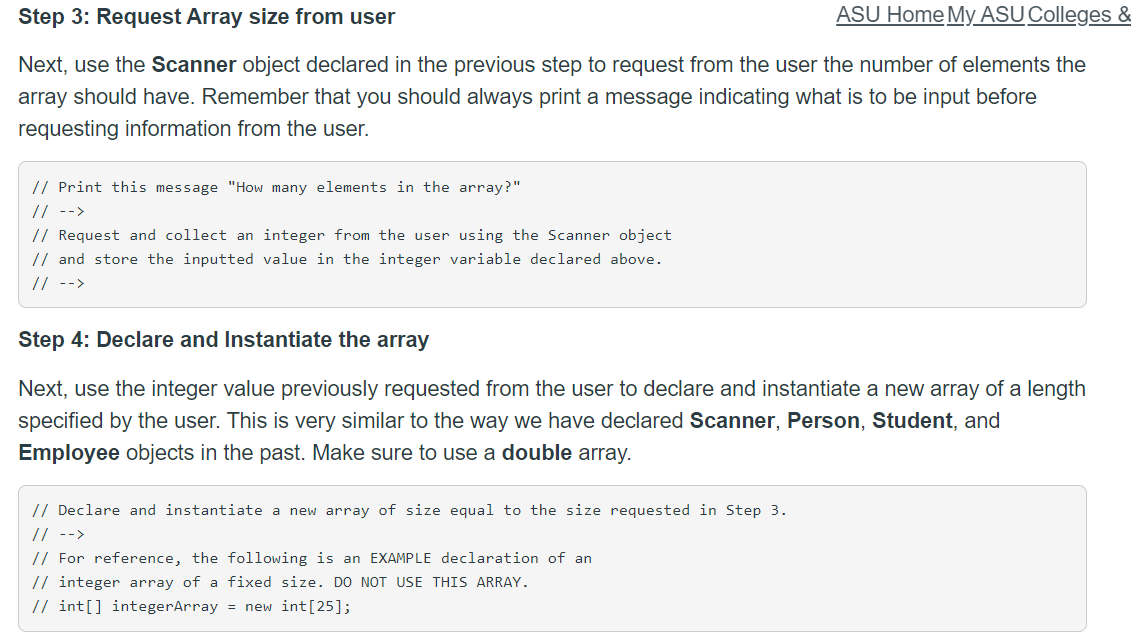Click inside the Step 4 code block
The image size is (1131, 640).
click(550, 557)
